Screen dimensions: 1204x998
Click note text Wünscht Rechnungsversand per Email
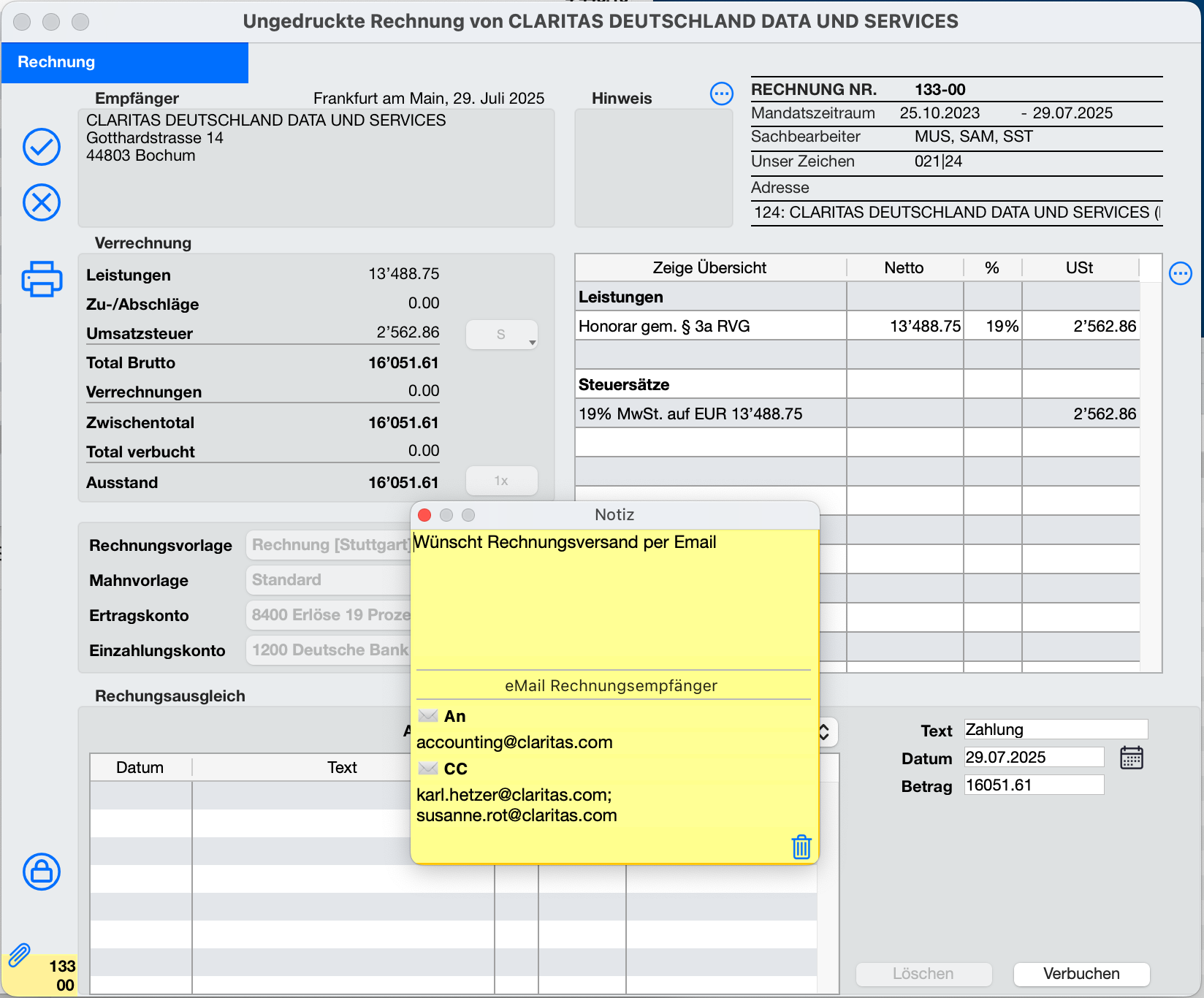coord(565,542)
